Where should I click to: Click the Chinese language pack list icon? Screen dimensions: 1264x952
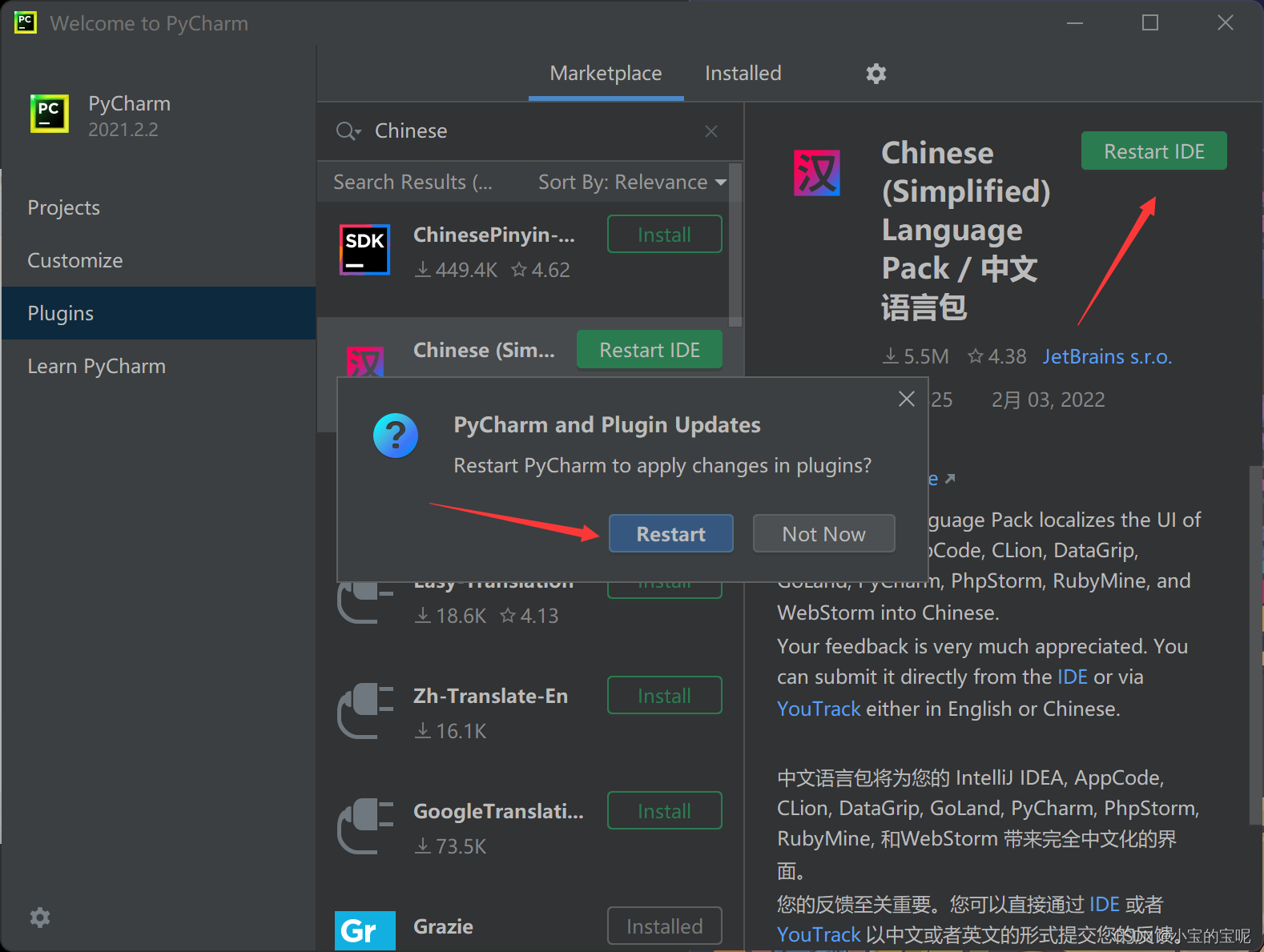[x=364, y=362]
